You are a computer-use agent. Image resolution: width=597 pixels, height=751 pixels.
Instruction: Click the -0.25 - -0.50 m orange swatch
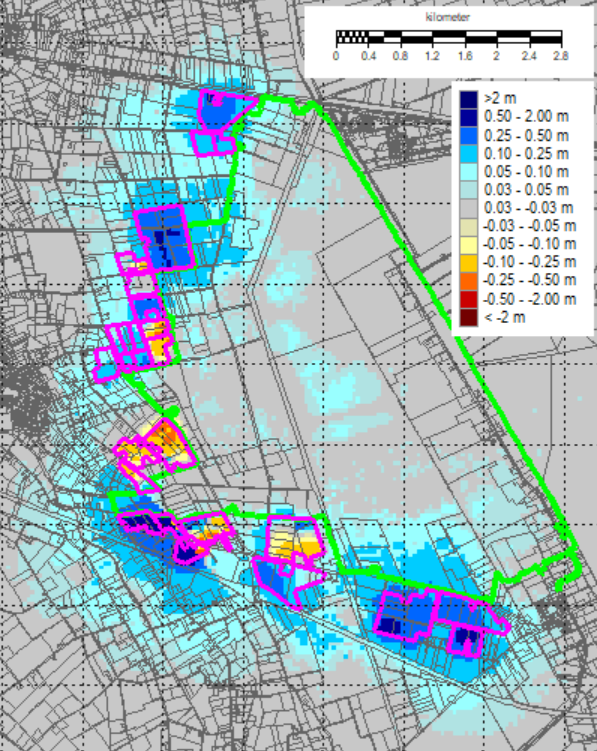click(469, 281)
